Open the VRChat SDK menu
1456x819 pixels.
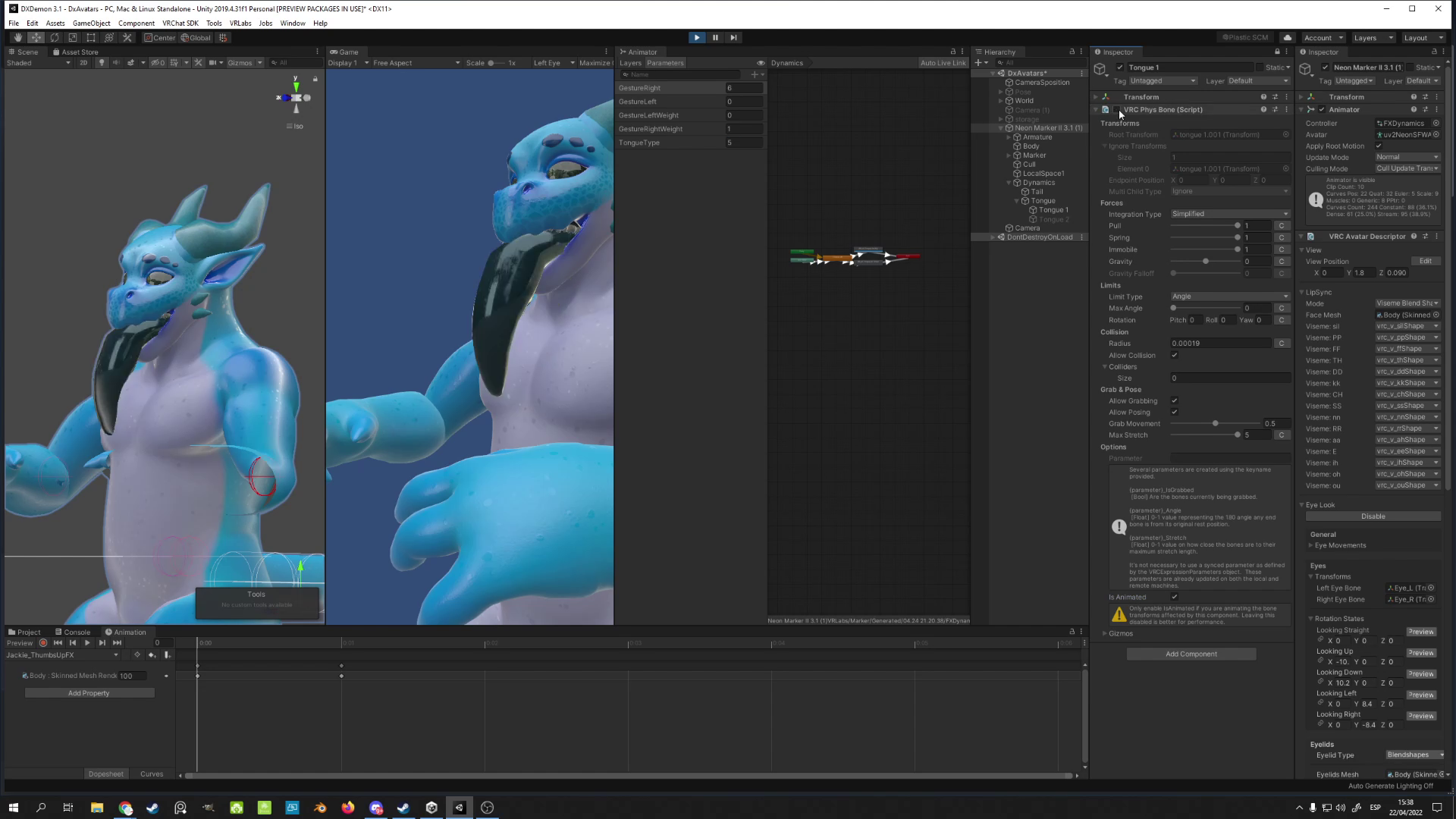(180, 24)
